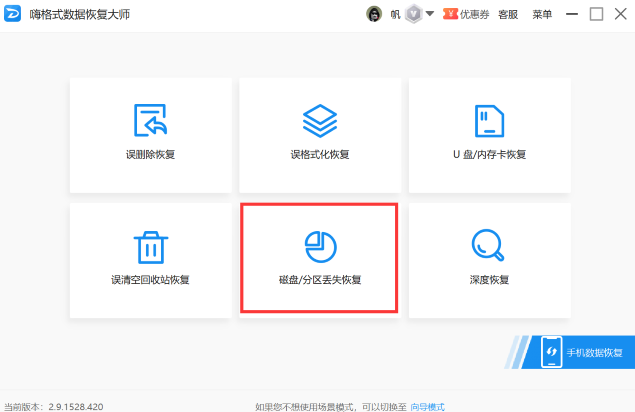Click the app logo in title bar
635x412 pixels.
coord(12,14)
